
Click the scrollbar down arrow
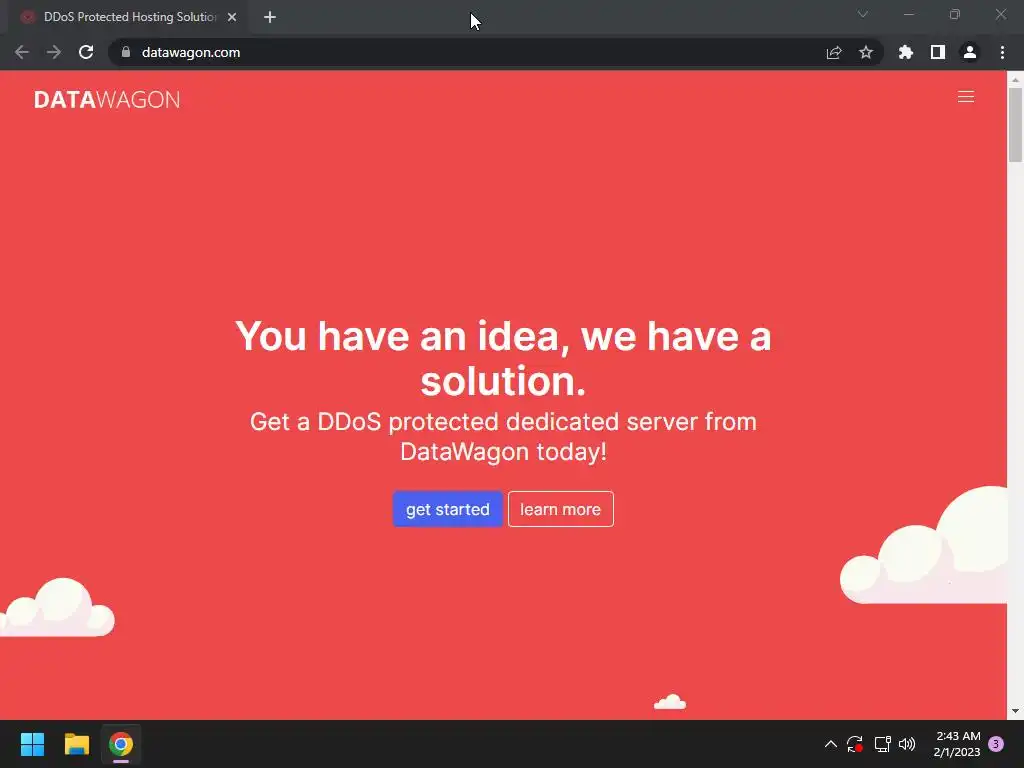click(x=1015, y=711)
